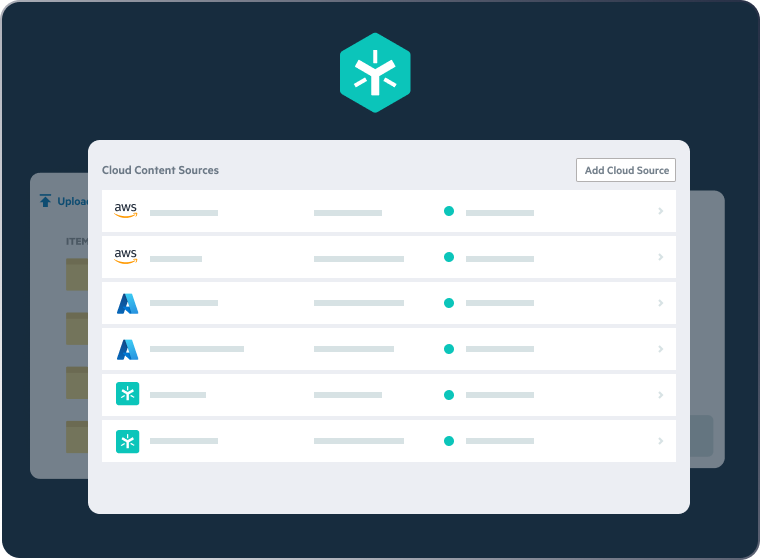This screenshot has width=760, height=560.
Task: Click the Azure icon in the fourth source row
Action: (x=127, y=349)
